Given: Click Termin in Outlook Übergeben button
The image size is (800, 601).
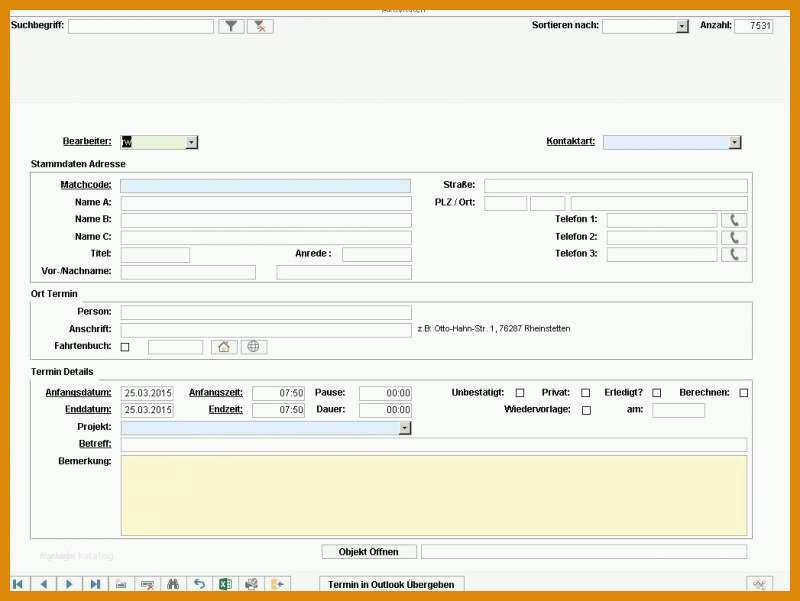Looking at the screenshot, I should tap(391, 585).
